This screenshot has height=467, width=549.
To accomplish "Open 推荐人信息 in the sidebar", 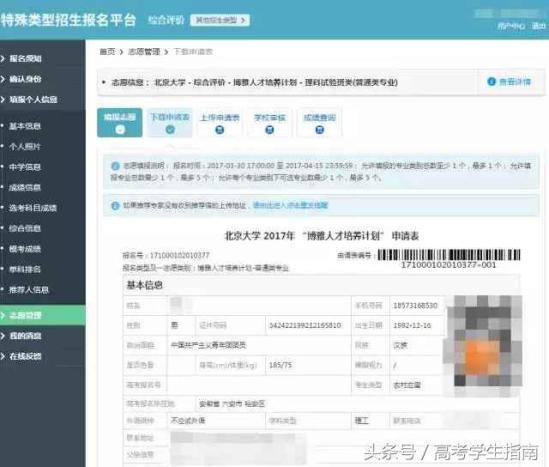I will click(29, 290).
